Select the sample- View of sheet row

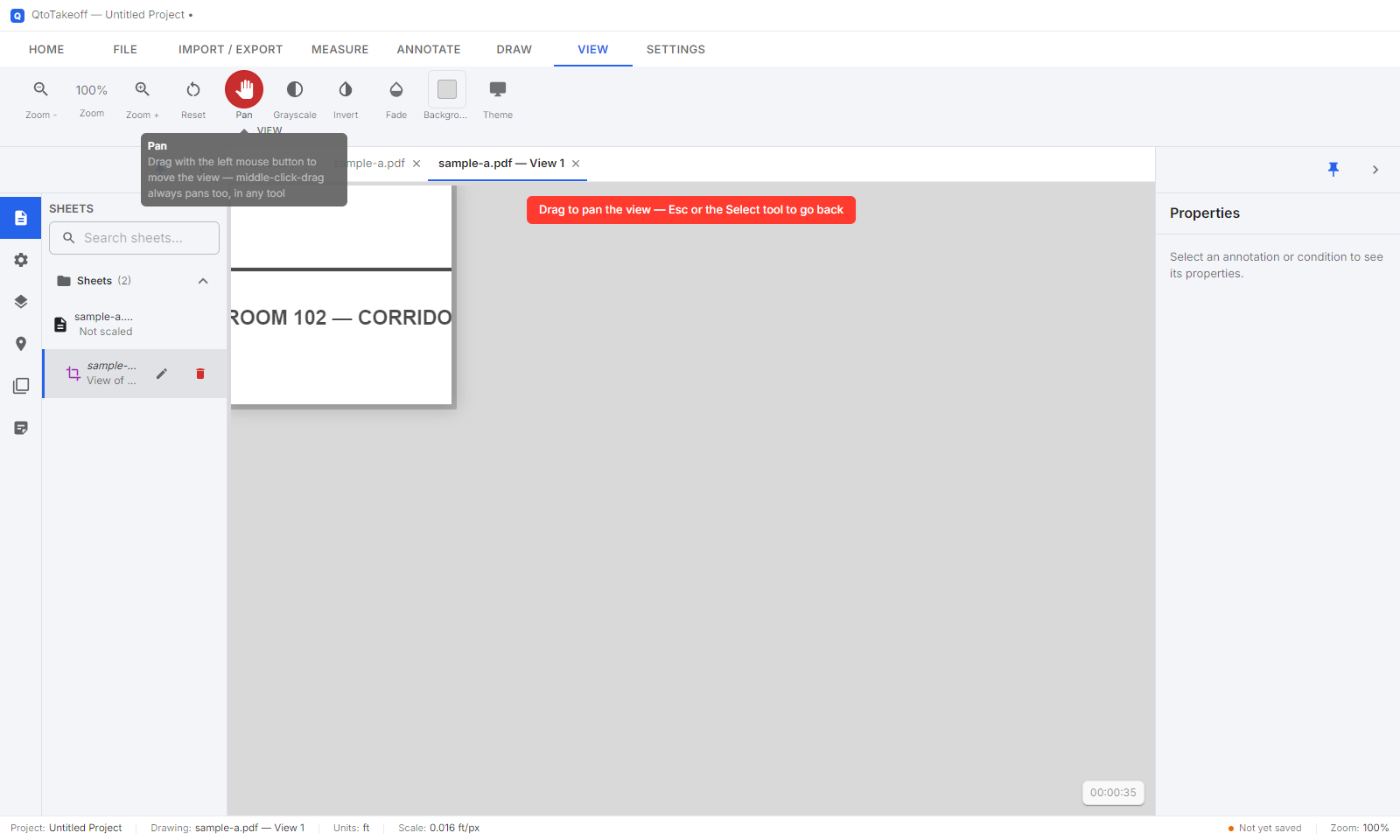[135, 374]
